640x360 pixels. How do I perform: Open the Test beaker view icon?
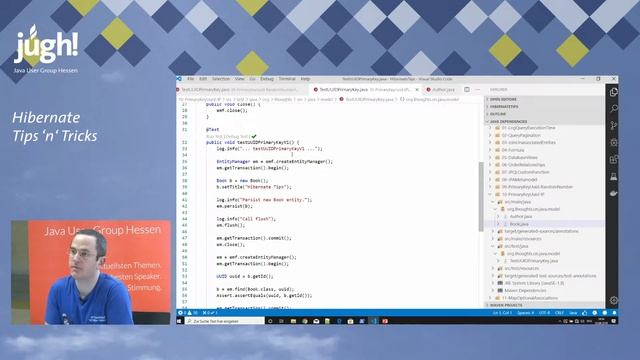click(613, 176)
